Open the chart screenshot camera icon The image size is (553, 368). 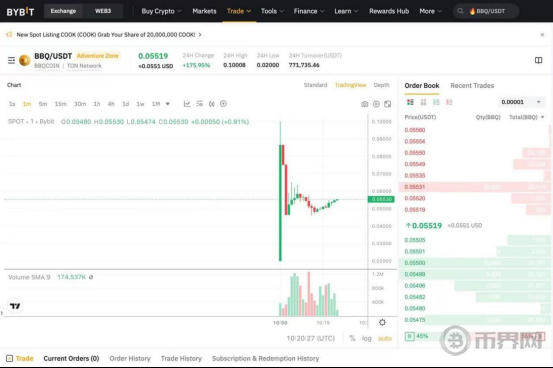click(x=364, y=104)
